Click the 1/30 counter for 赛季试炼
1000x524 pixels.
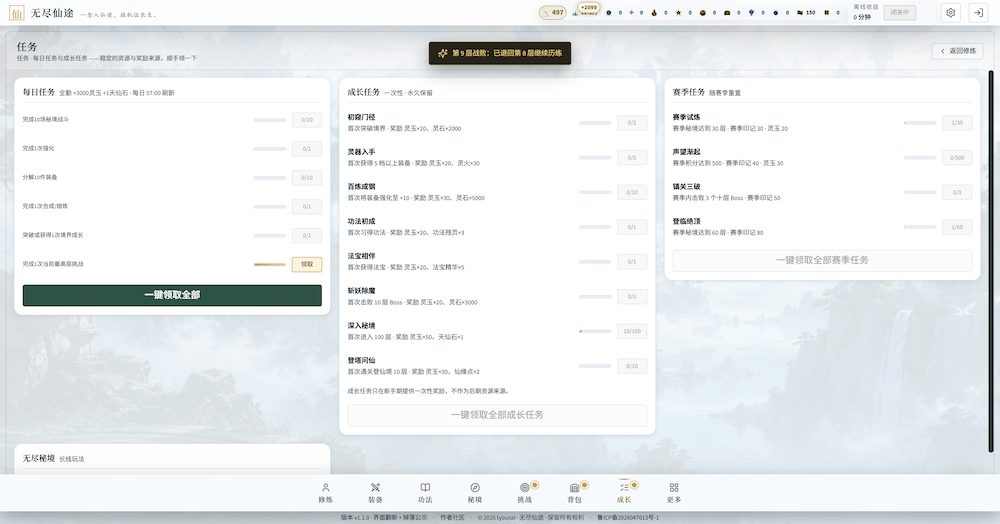(957, 122)
